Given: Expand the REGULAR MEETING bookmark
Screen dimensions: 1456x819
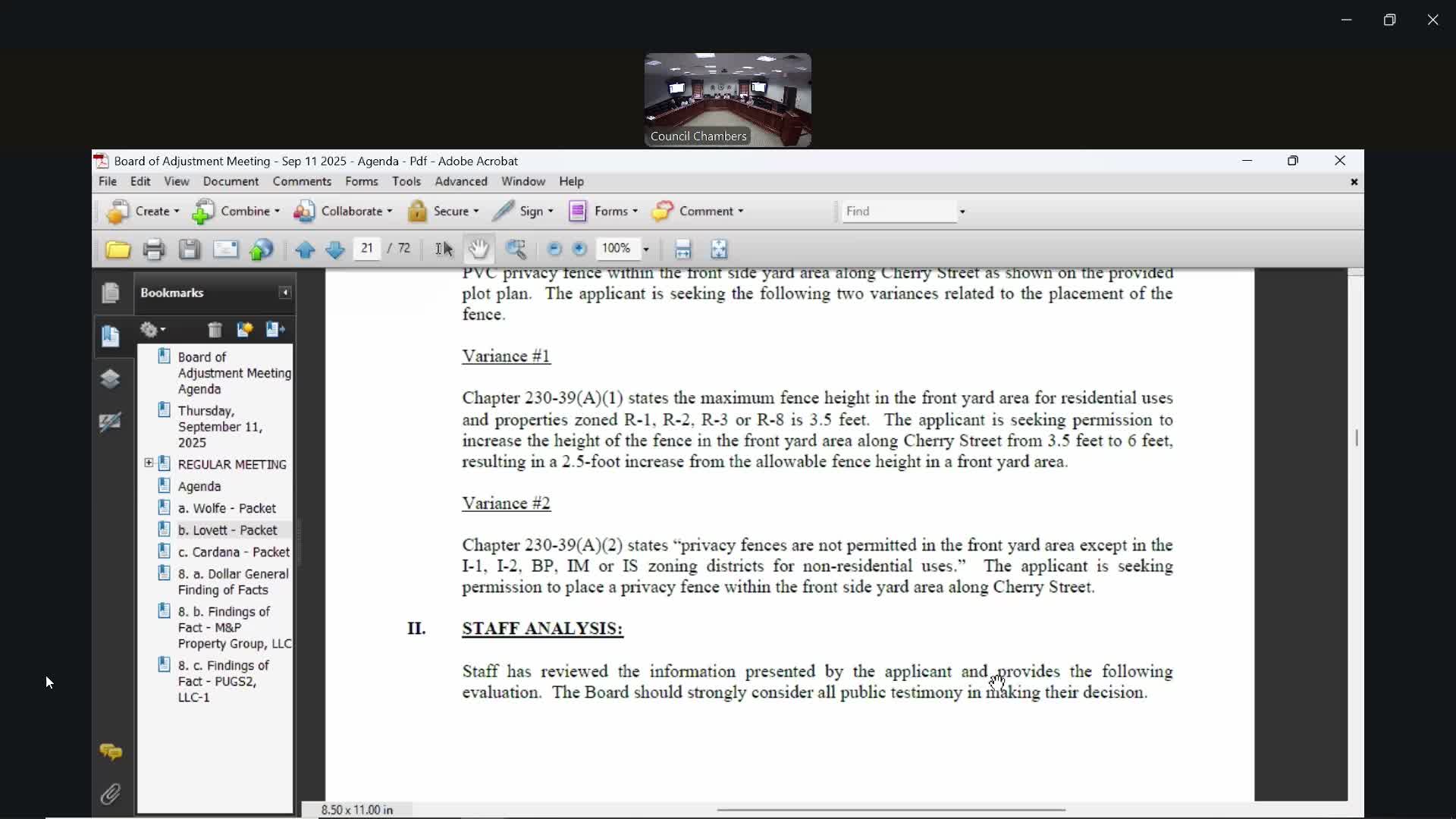Looking at the screenshot, I should 149,463.
